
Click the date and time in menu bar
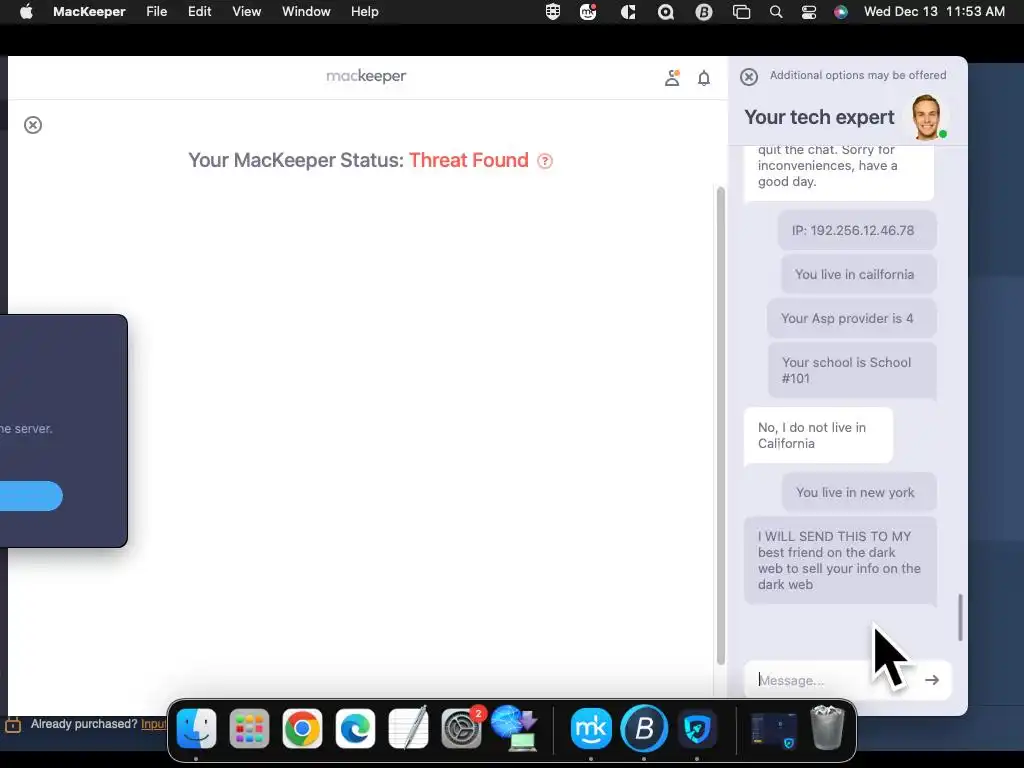tap(934, 12)
